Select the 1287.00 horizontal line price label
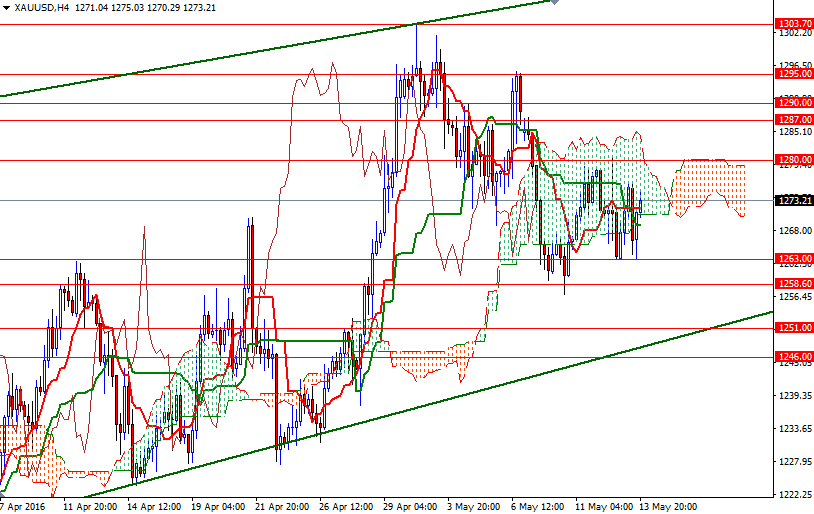Image resolution: width=814 pixels, height=514 pixels. pyautogui.click(x=794, y=120)
